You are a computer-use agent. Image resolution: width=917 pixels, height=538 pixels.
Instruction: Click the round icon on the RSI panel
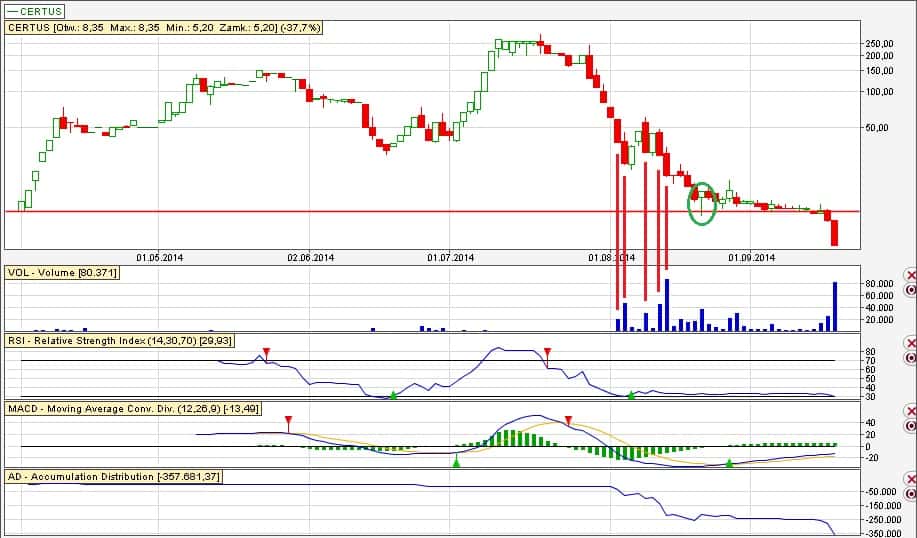[x=910, y=357]
